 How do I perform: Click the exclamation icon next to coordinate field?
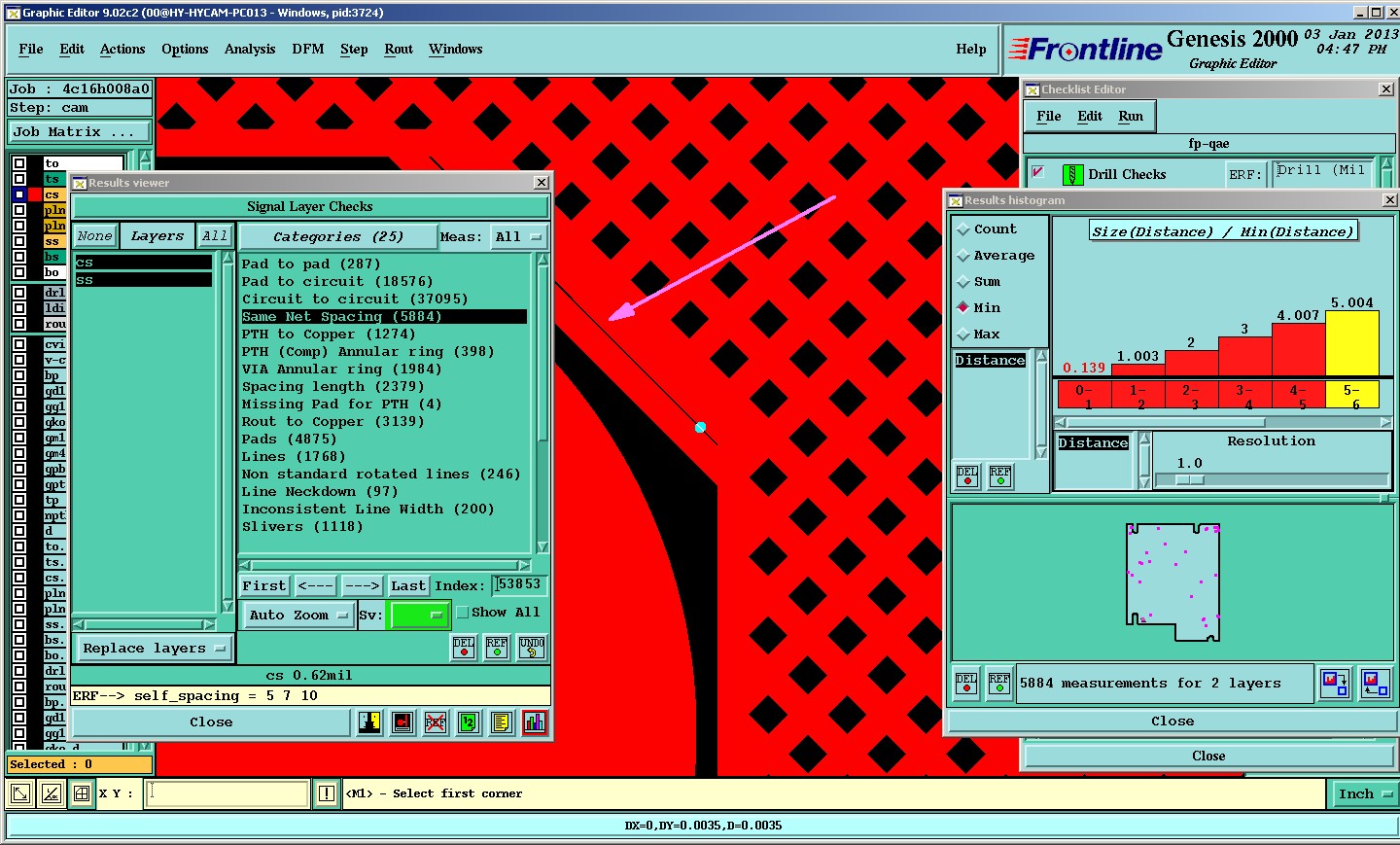point(327,793)
